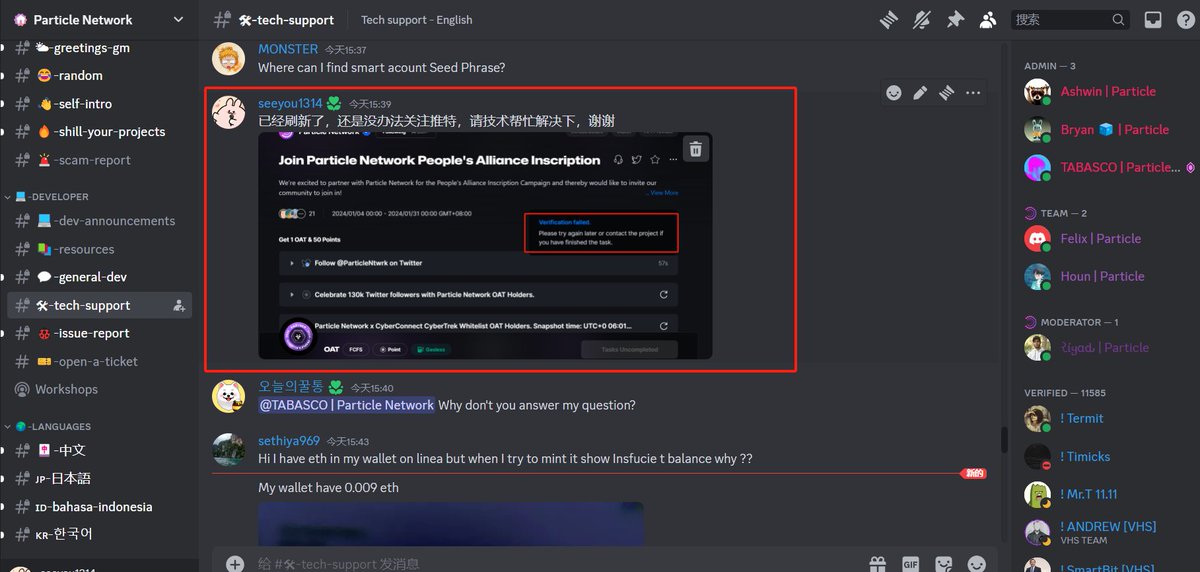Click the chat scrollbar thumb
This screenshot has width=1200, height=572.
pyautogui.click(x=1005, y=440)
